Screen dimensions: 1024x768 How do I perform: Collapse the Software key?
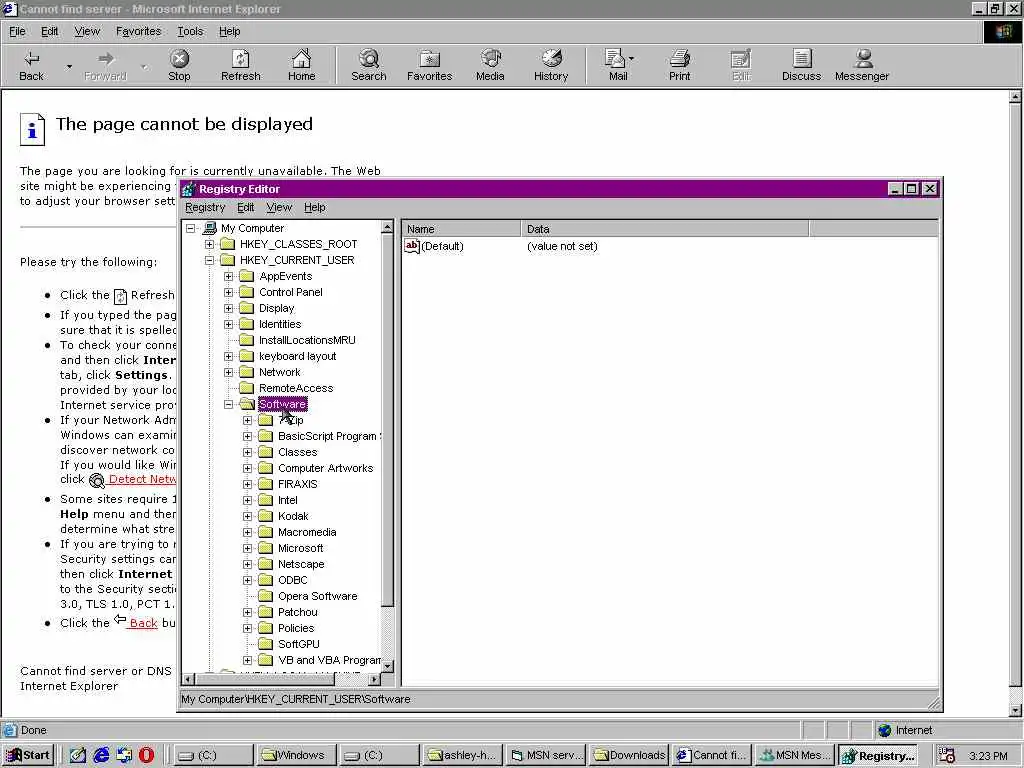(x=229, y=404)
